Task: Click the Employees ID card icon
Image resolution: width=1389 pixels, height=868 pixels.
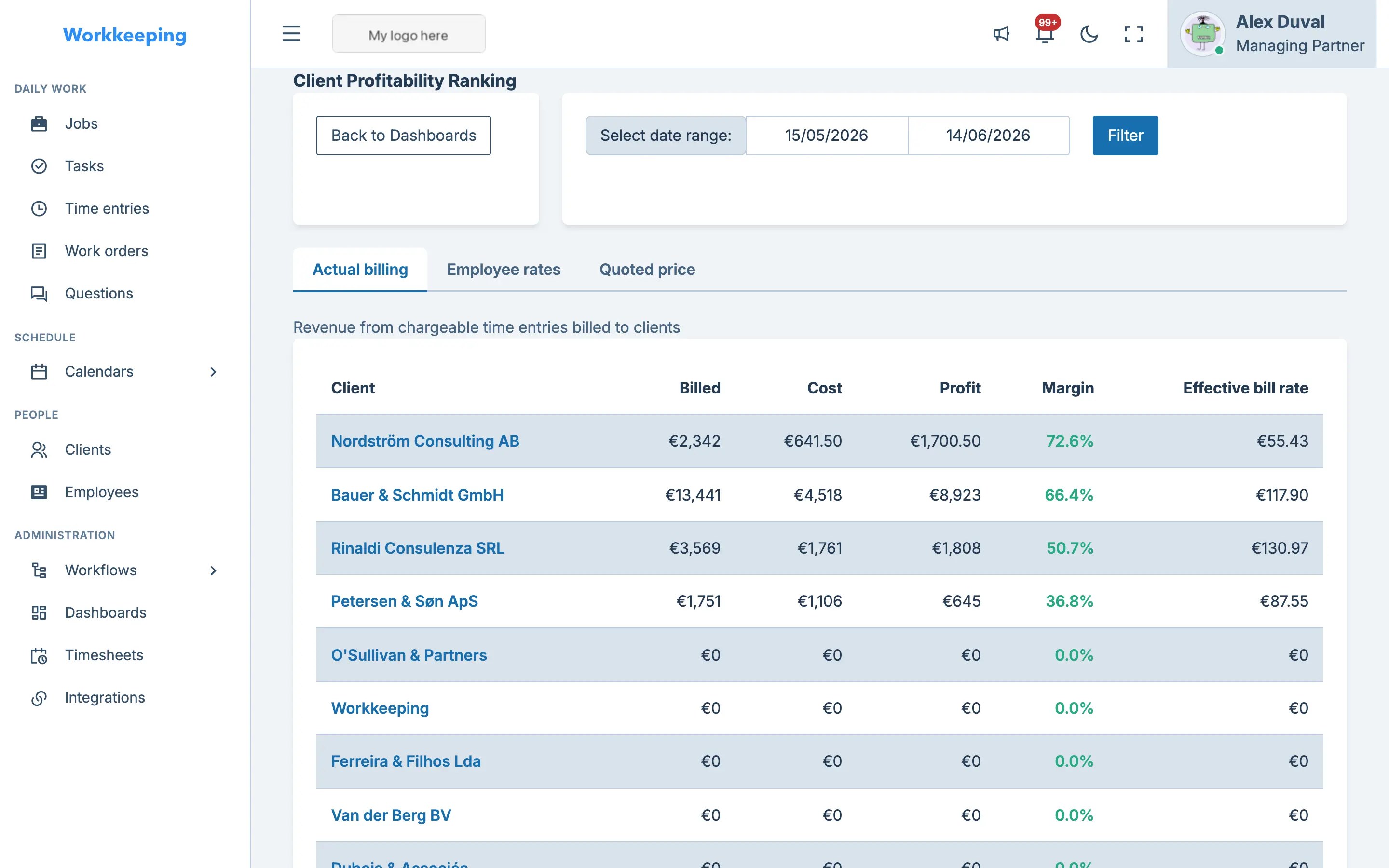Action: (x=39, y=492)
